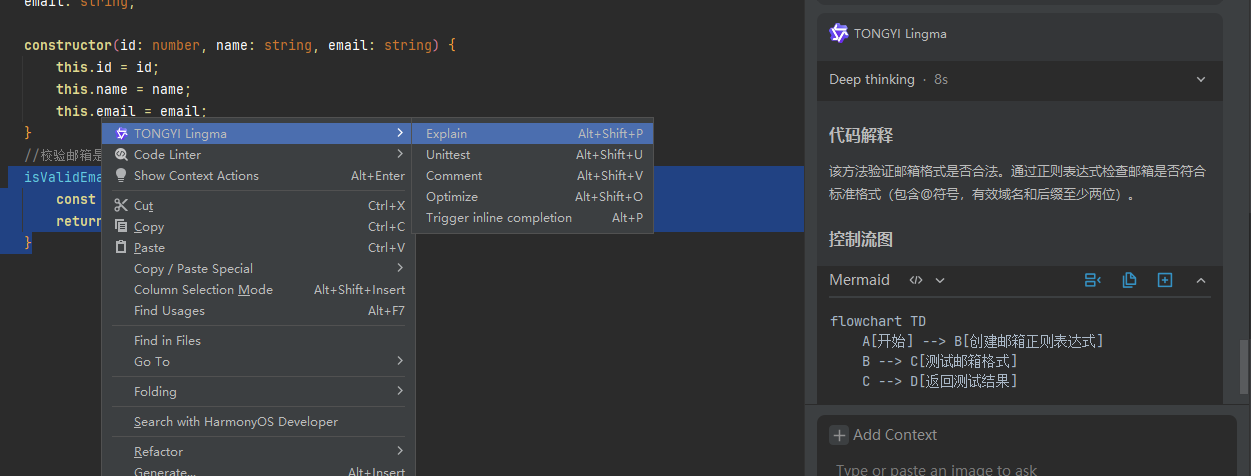Click the TONGYI Lingma logo in chat panel
Image resolution: width=1251 pixels, height=476 pixels.
839,33
